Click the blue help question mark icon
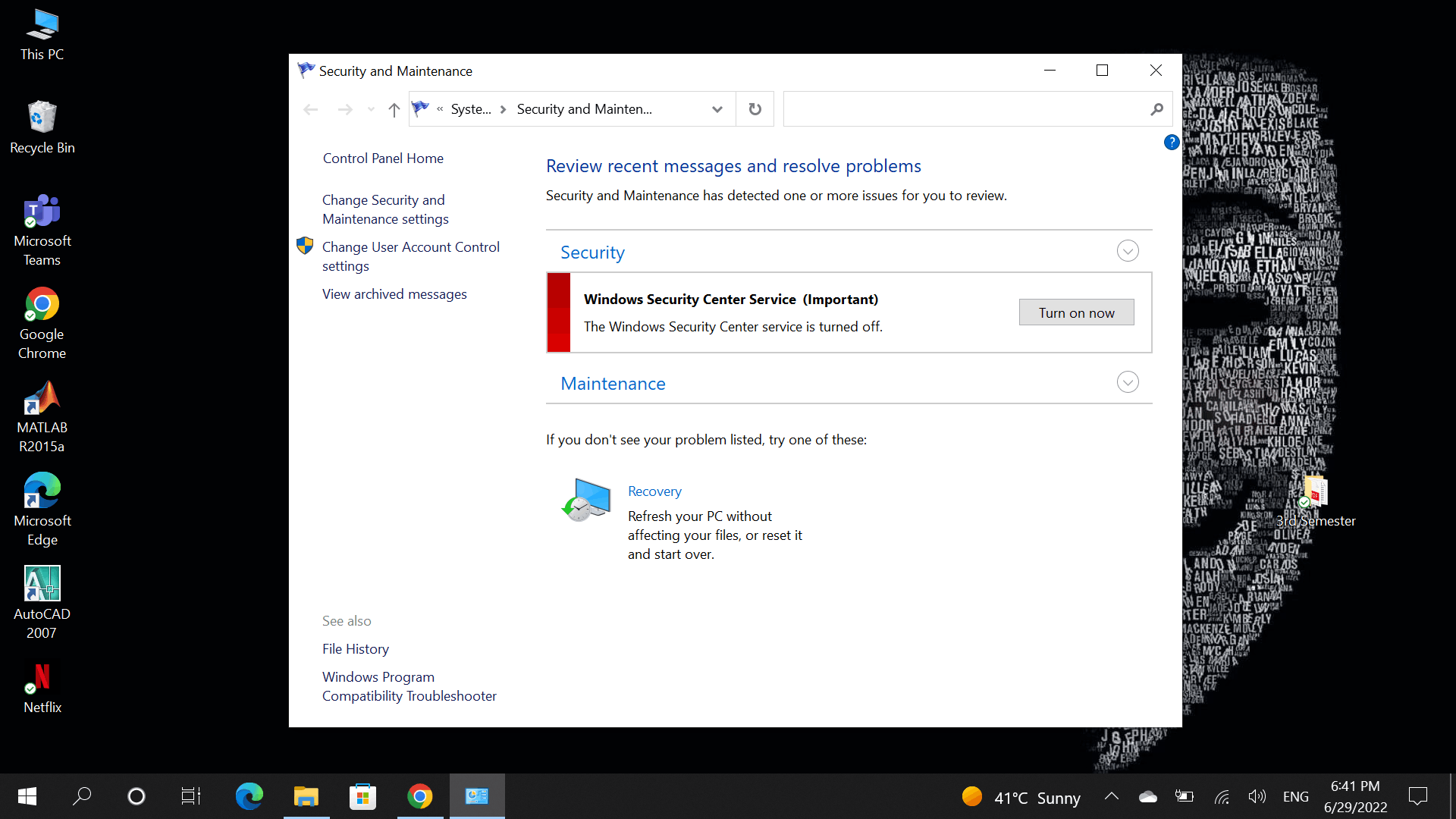 (x=1172, y=142)
